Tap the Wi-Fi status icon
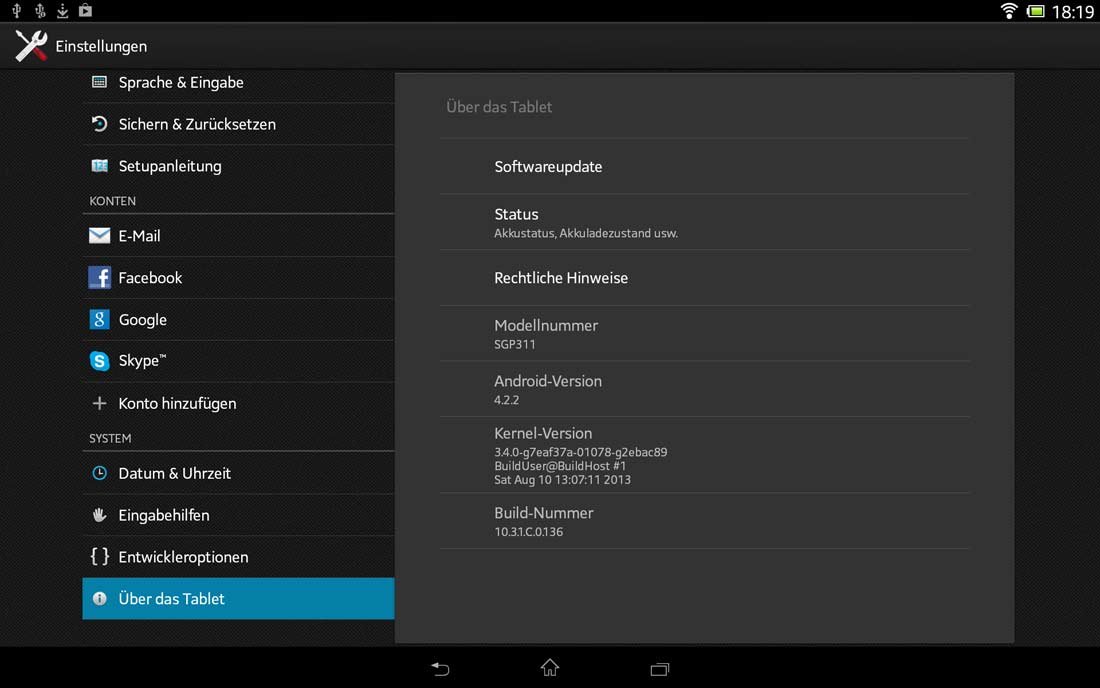The height and width of the screenshot is (688, 1100). [1009, 11]
